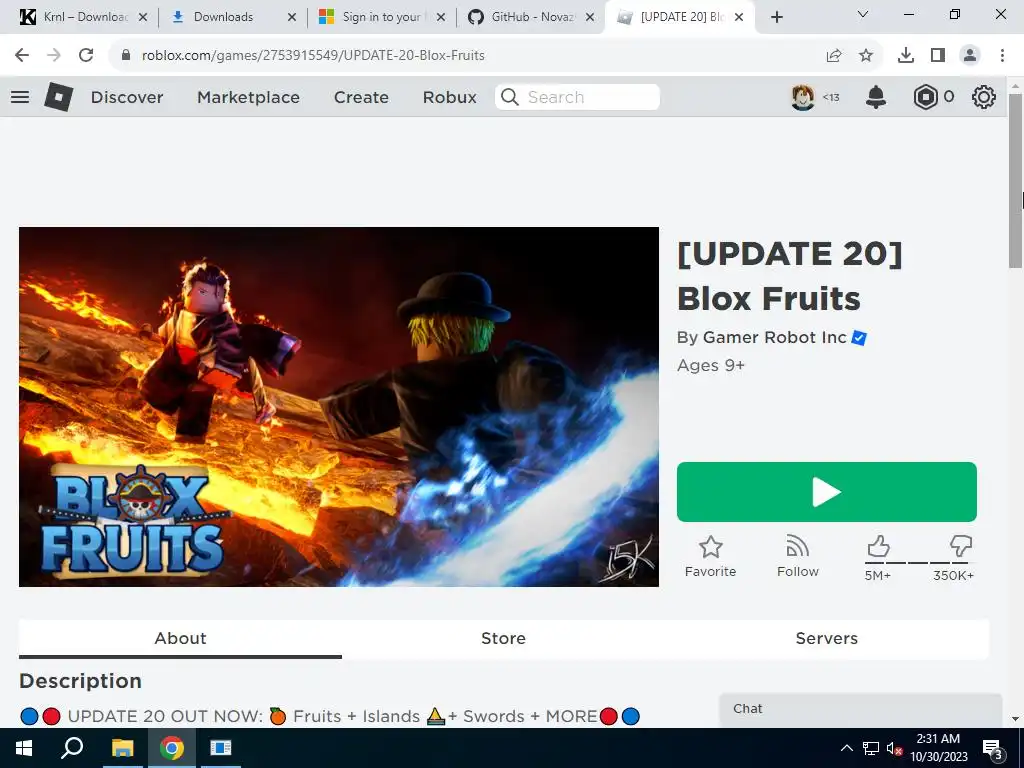Image resolution: width=1024 pixels, height=768 pixels.
Task: Click the browser address bar URL
Action: 313,56
